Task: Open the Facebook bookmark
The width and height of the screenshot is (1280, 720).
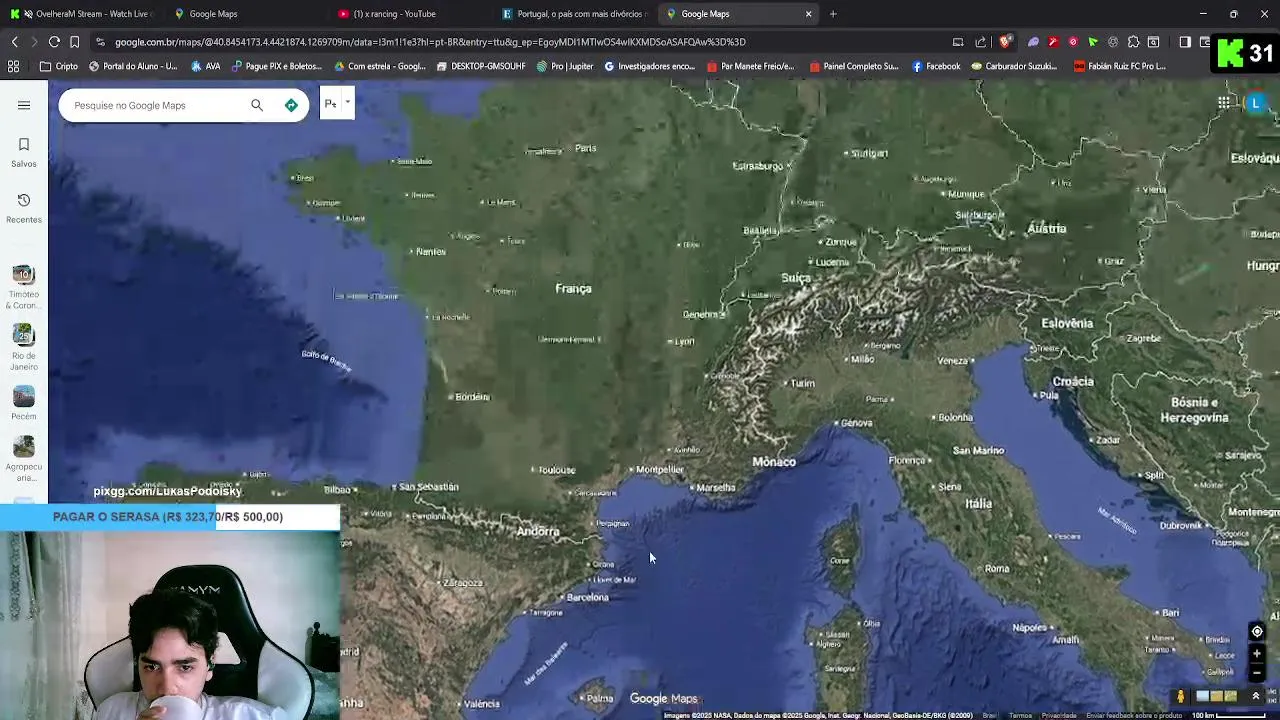Action: (936, 66)
